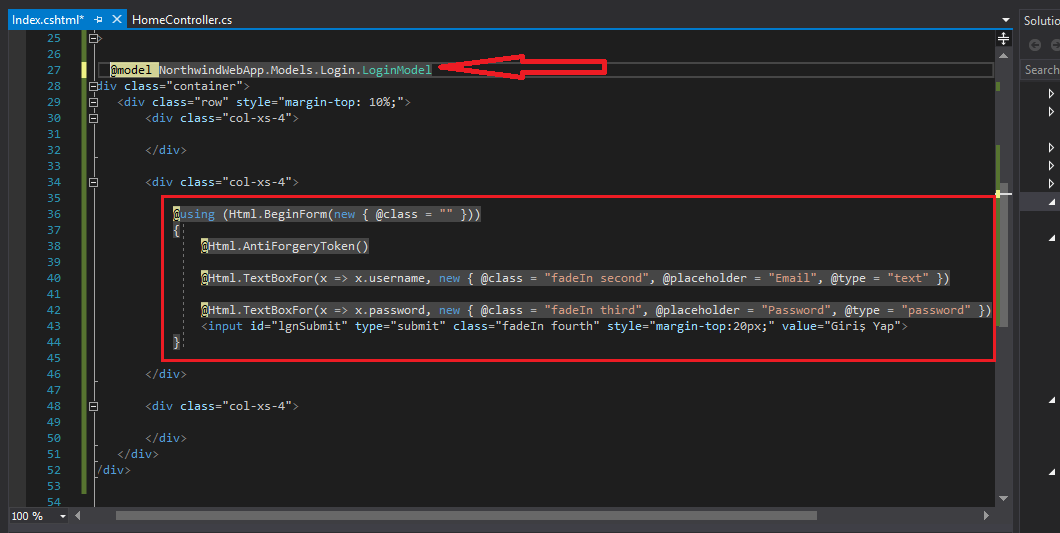The width and height of the screenshot is (1060, 533).
Task: Click the horizontal scrollbar right arrow
Action: [989, 516]
